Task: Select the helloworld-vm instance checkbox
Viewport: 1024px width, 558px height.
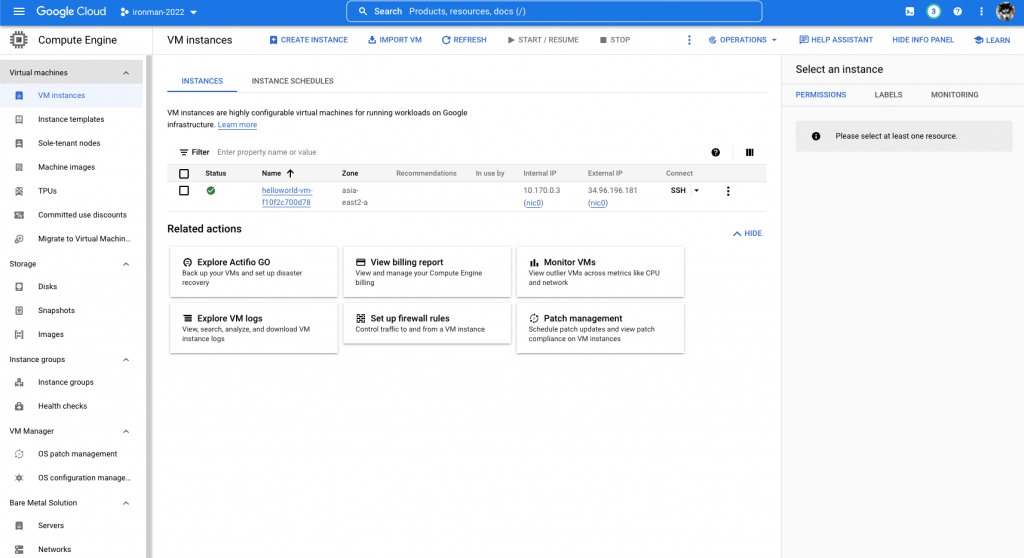Action: (x=184, y=191)
